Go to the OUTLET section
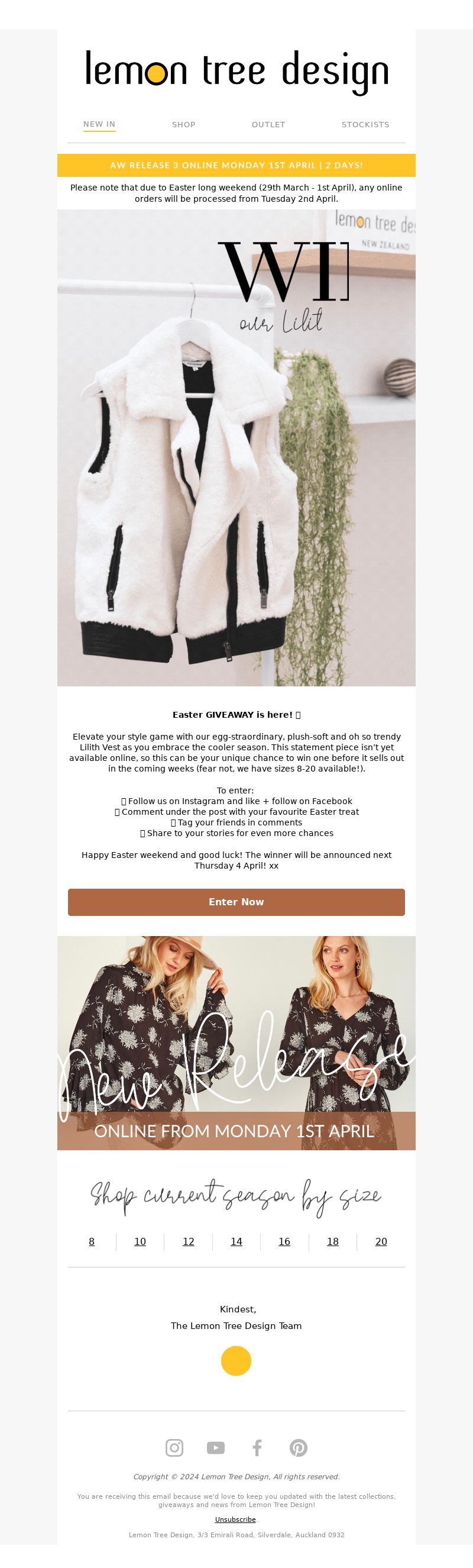The image size is (473, 1568). (268, 124)
